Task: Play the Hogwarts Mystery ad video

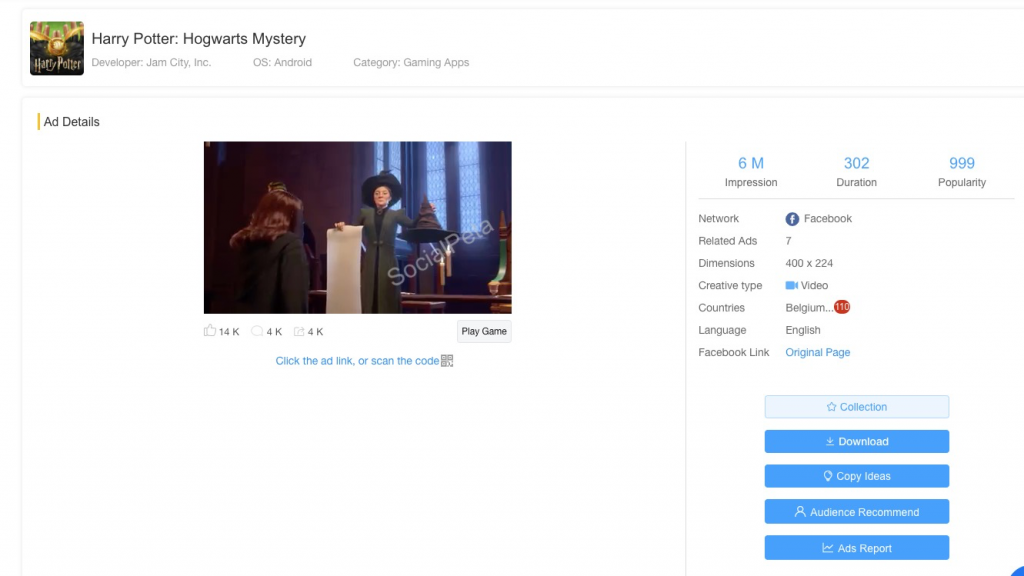Action: click(357, 227)
